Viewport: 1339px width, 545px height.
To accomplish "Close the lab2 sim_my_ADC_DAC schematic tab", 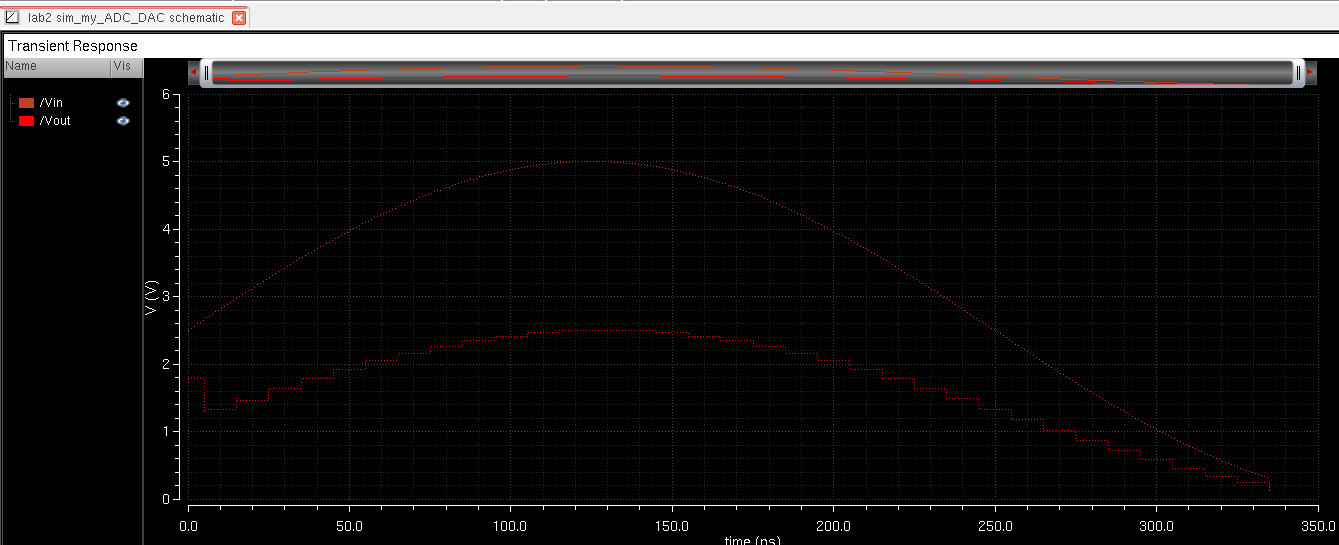I will (x=239, y=18).
